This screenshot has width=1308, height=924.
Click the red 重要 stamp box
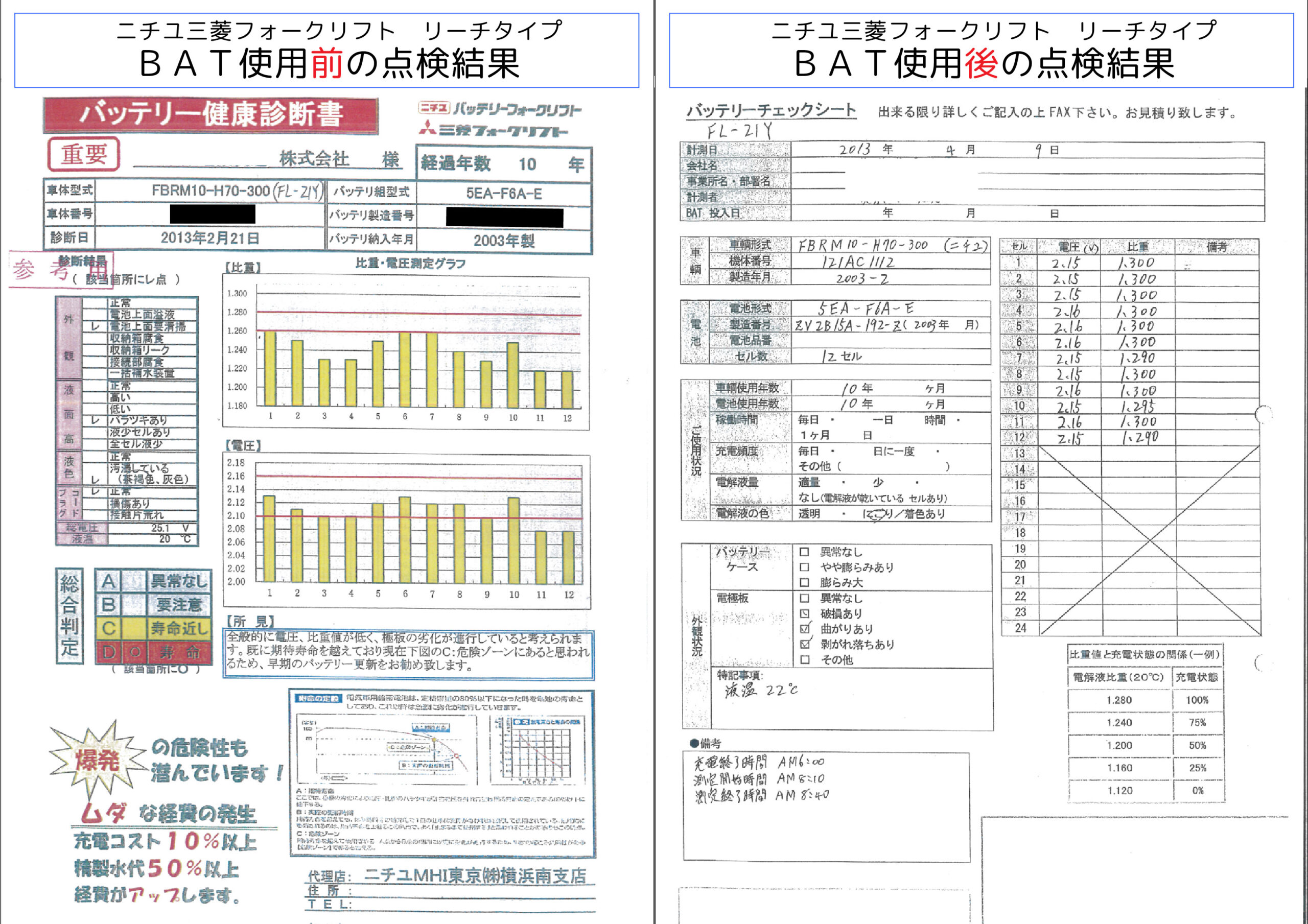click(84, 154)
